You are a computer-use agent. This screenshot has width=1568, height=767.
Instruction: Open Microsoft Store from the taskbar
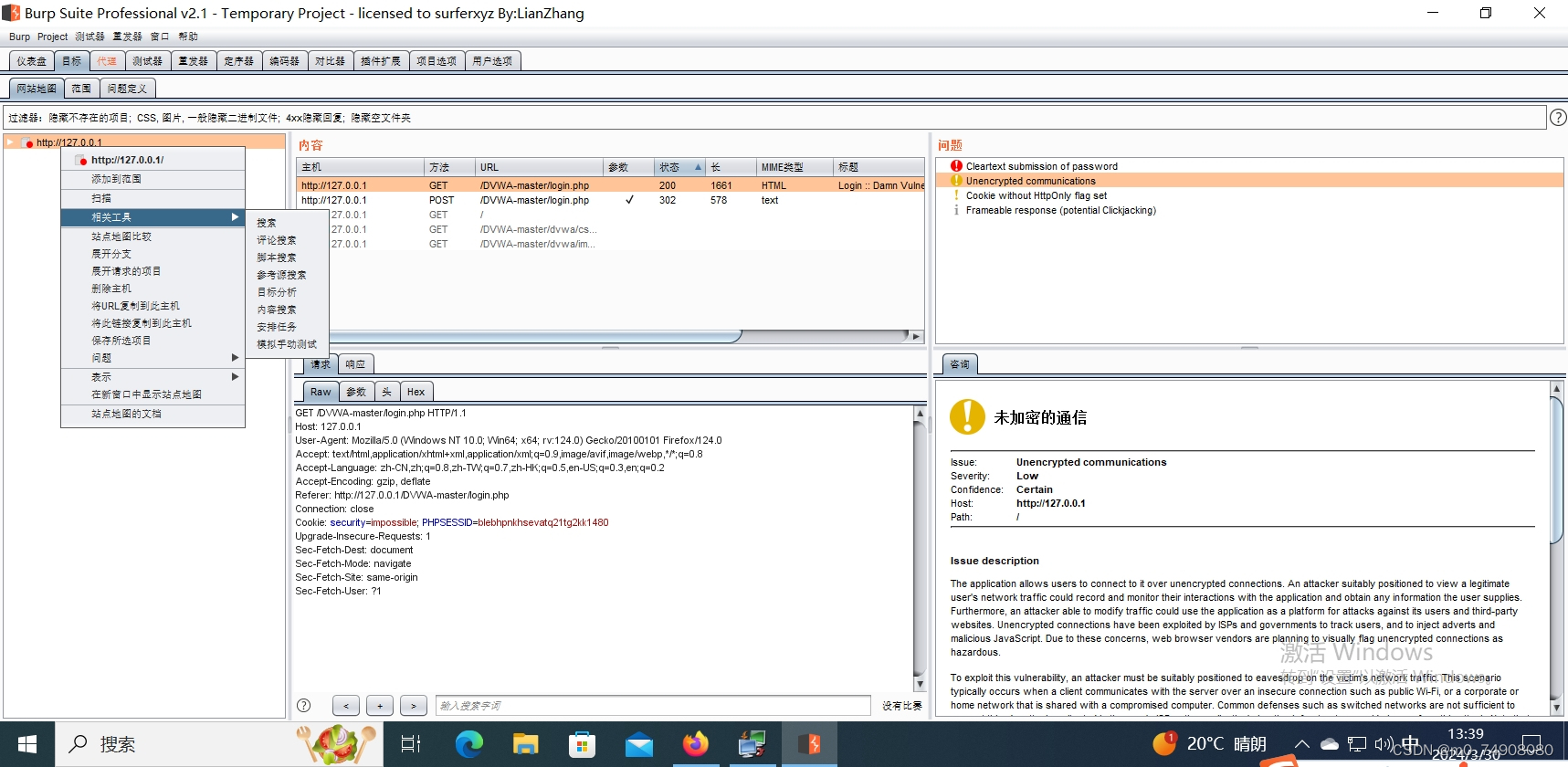click(x=582, y=744)
